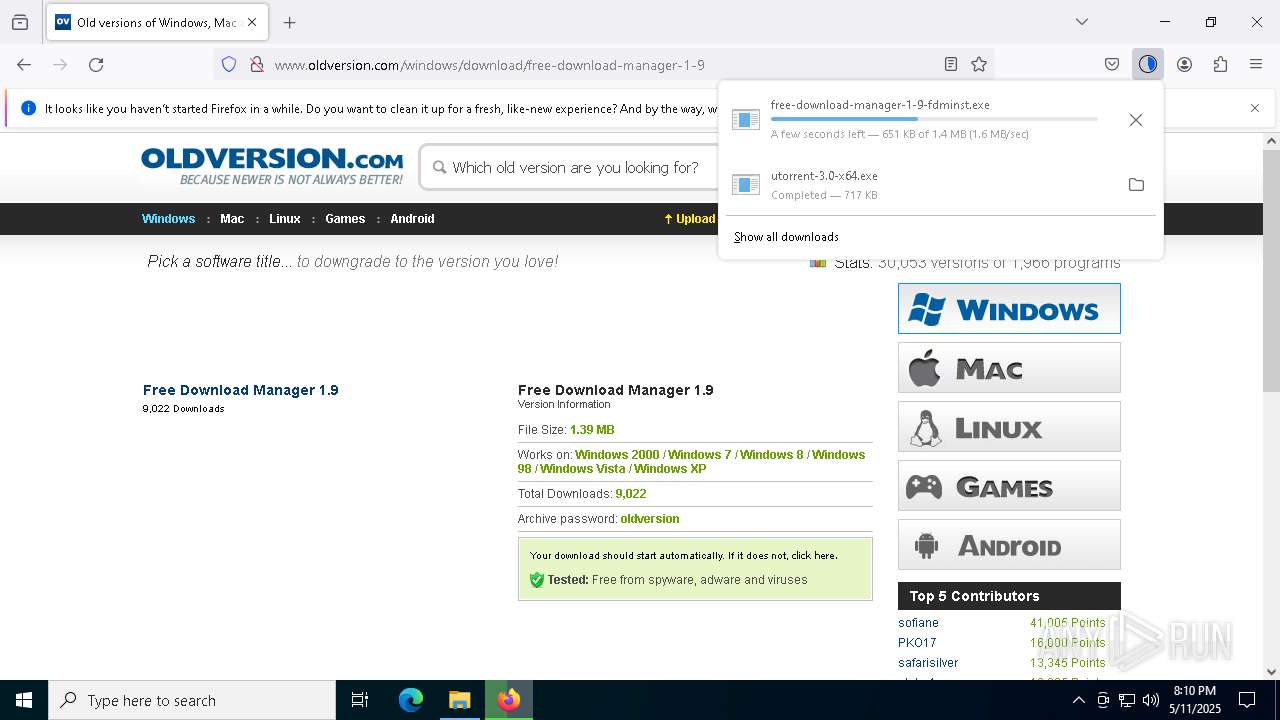Click the taskbar search box
Screen dimensions: 1280x720
coord(192,700)
